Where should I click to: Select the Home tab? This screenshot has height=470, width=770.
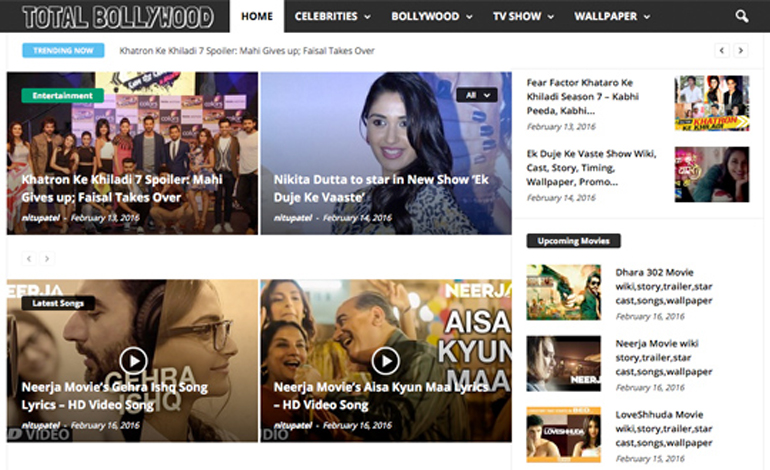257,16
